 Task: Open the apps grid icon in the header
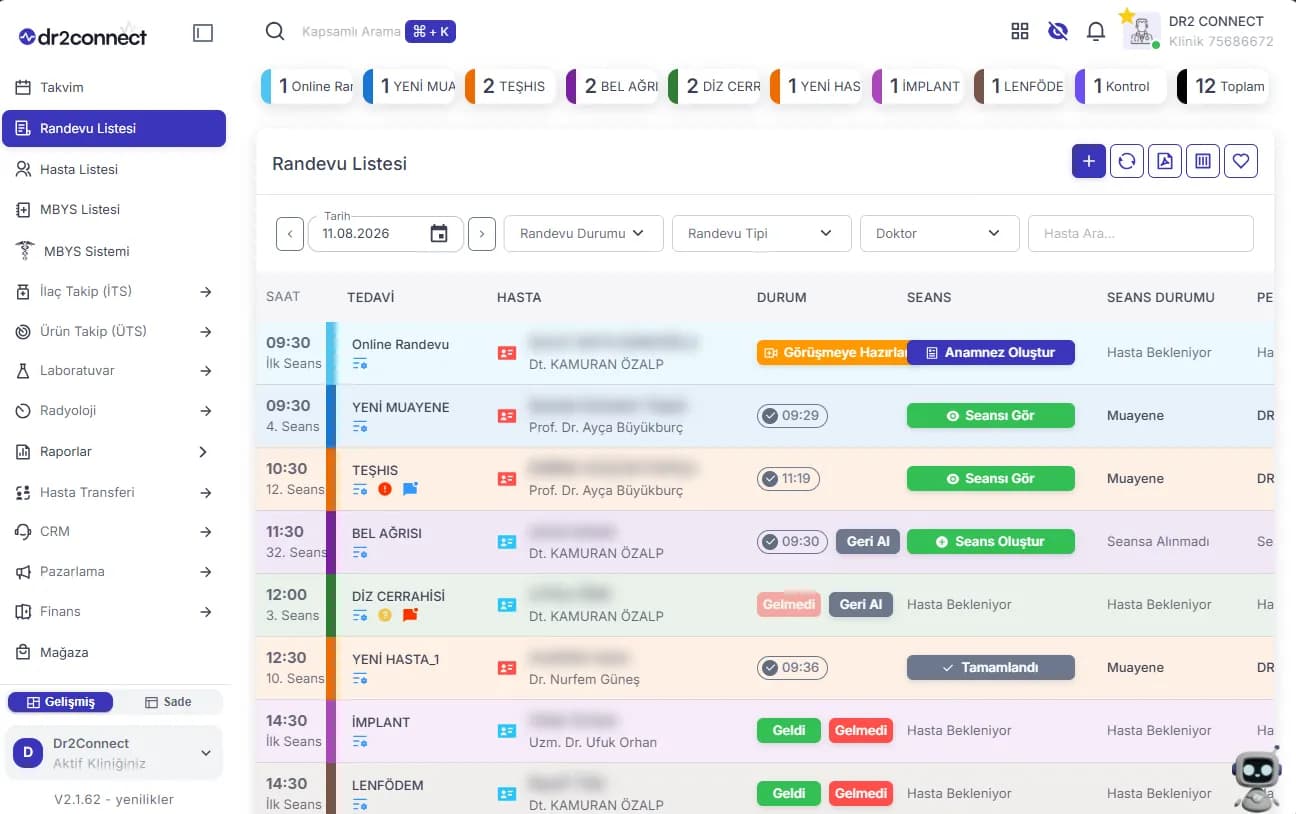(x=1020, y=31)
